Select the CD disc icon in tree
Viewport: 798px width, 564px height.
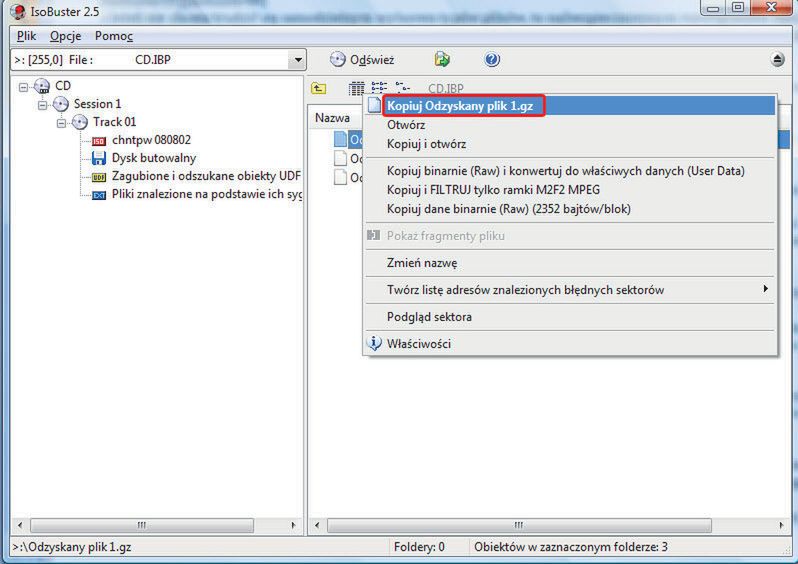(42, 86)
